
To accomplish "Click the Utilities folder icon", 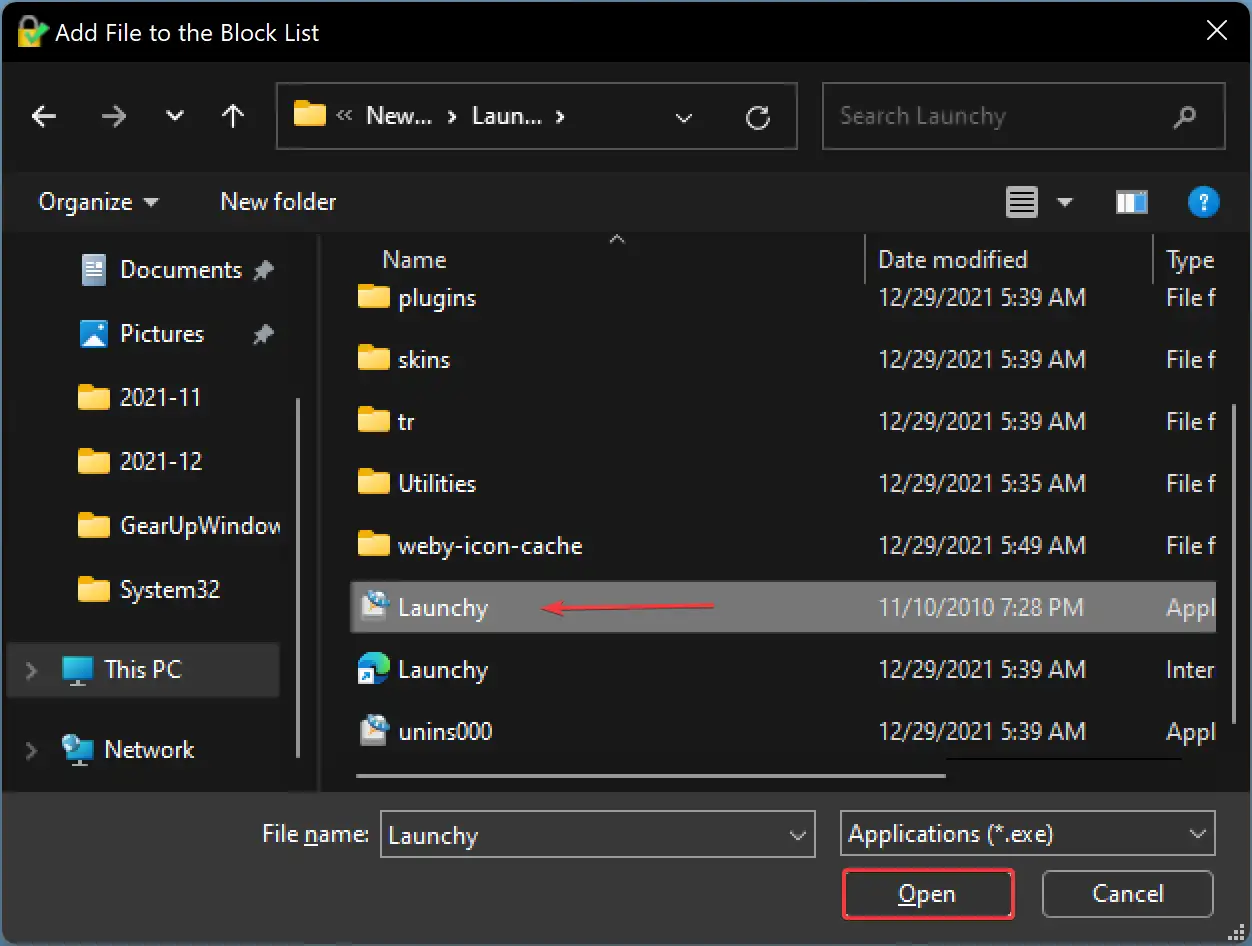I will [x=374, y=483].
